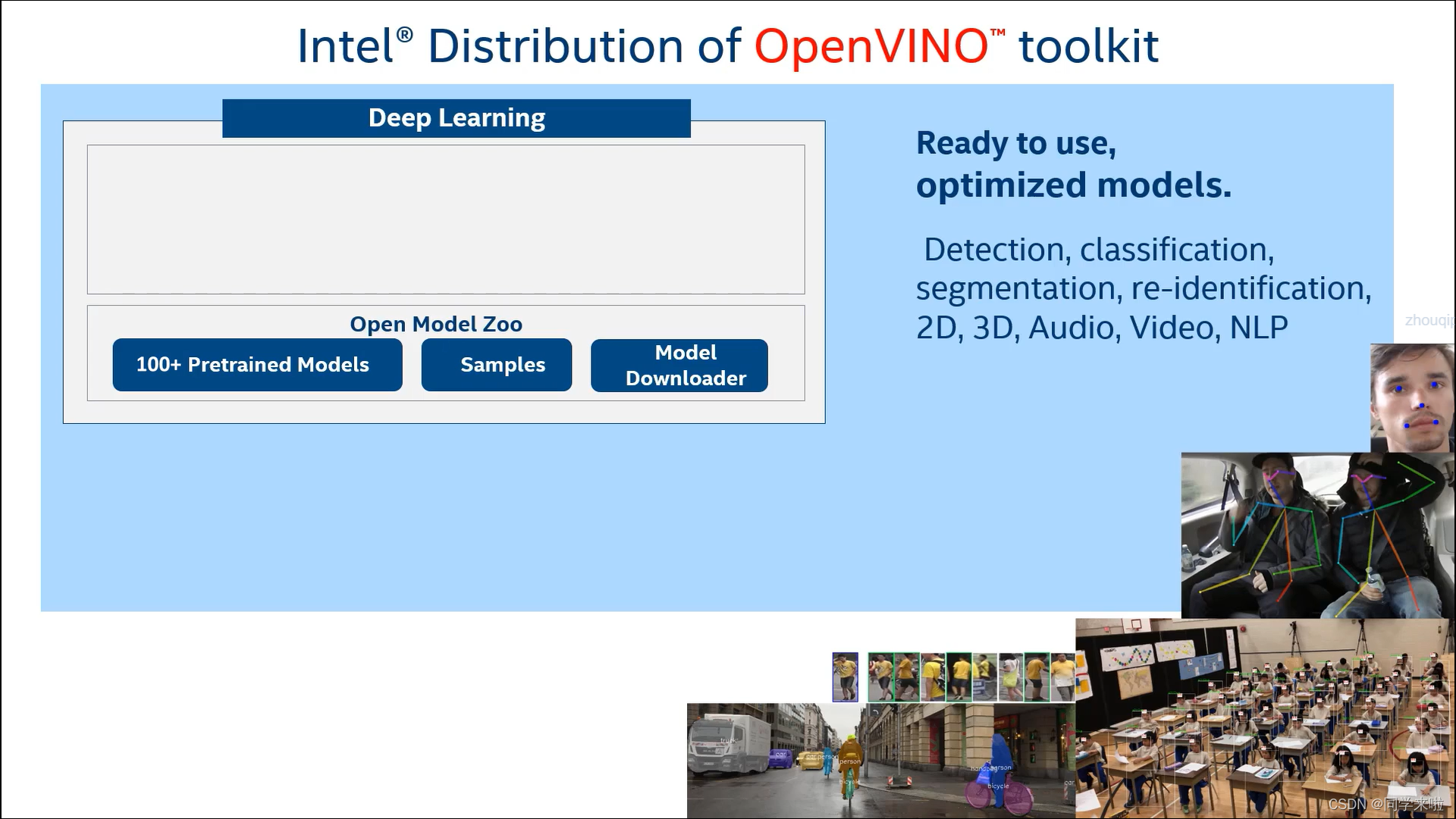Click the 100+ Pretrained Models button
The height and width of the screenshot is (819, 1456).
click(x=257, y=365)
